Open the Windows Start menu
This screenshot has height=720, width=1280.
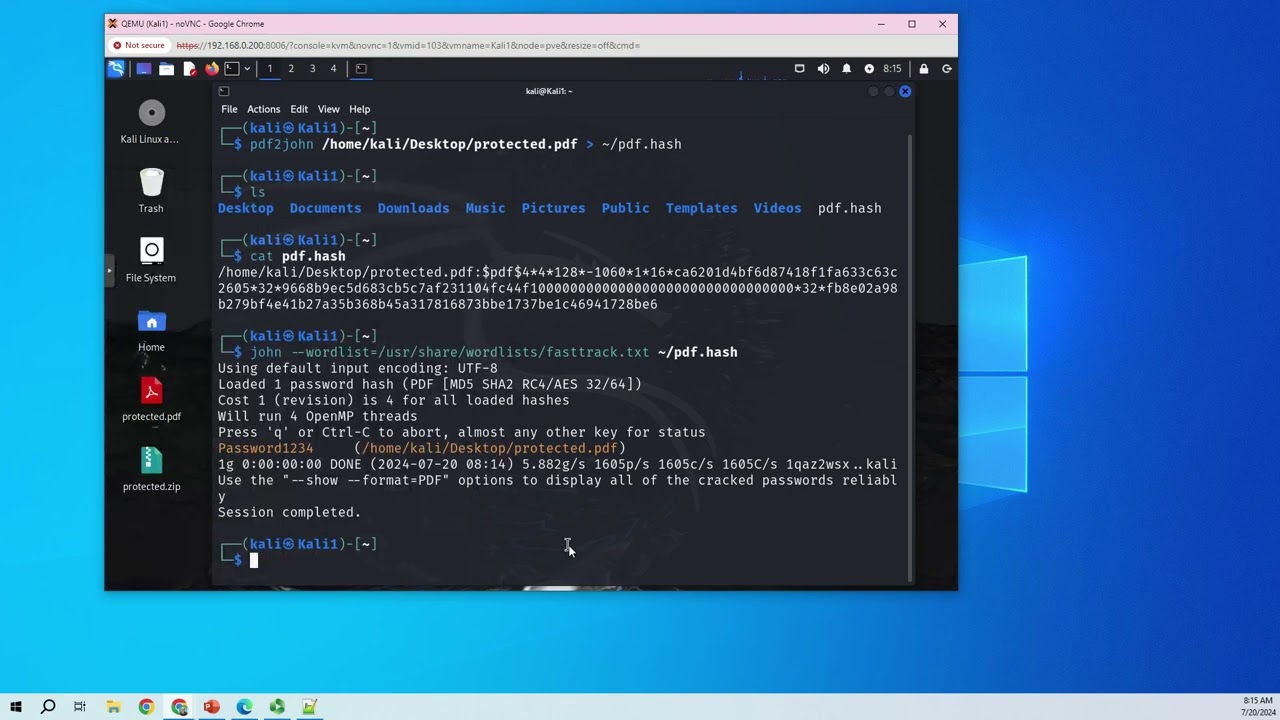[16, 707]
